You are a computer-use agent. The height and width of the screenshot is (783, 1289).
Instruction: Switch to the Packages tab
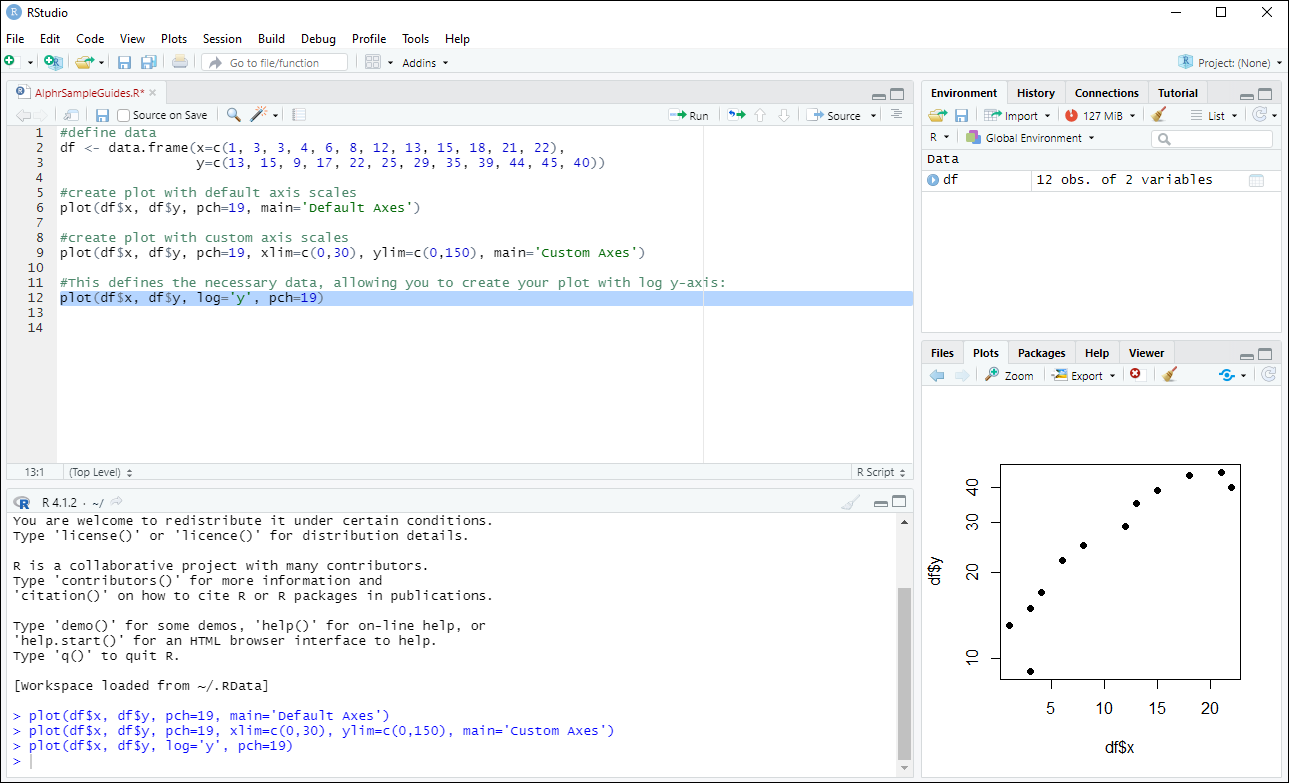1041,352
